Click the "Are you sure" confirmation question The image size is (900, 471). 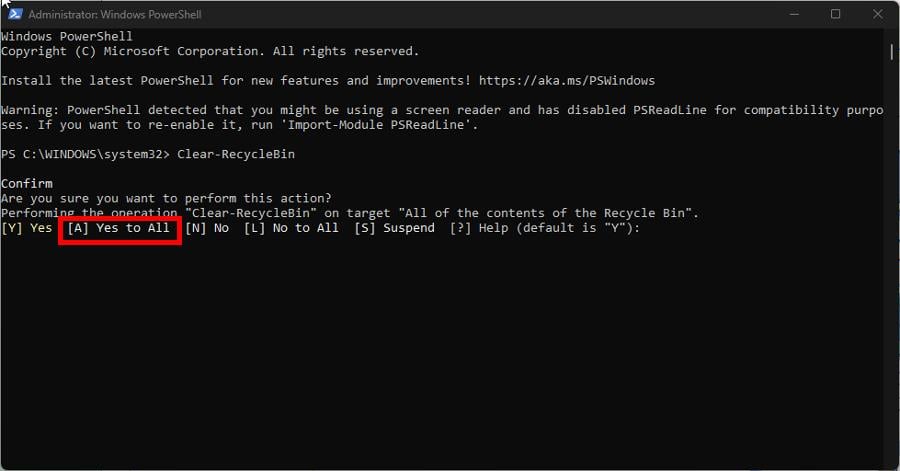[x=166, y=198]
